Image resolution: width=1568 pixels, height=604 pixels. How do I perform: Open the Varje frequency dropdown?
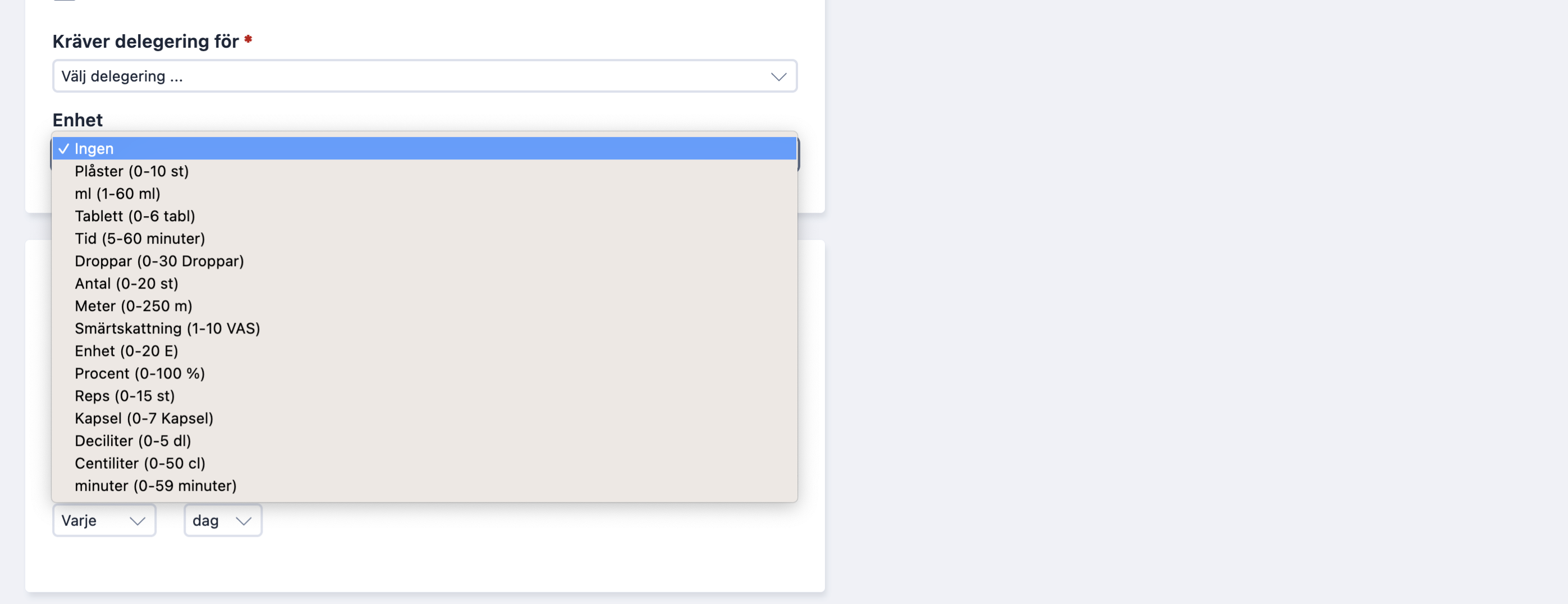[x=104, y=520]
